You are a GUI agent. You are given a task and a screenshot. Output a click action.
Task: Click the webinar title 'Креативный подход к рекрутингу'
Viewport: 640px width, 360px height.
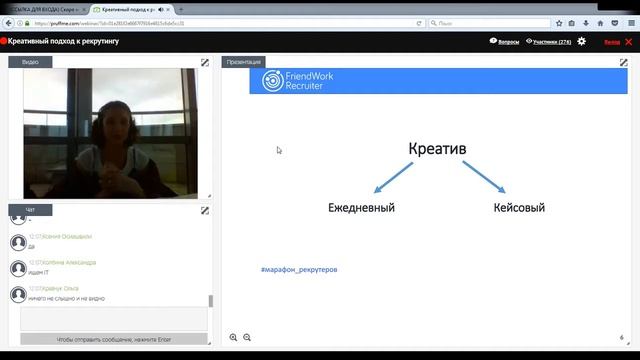click(x=63, y=41)
